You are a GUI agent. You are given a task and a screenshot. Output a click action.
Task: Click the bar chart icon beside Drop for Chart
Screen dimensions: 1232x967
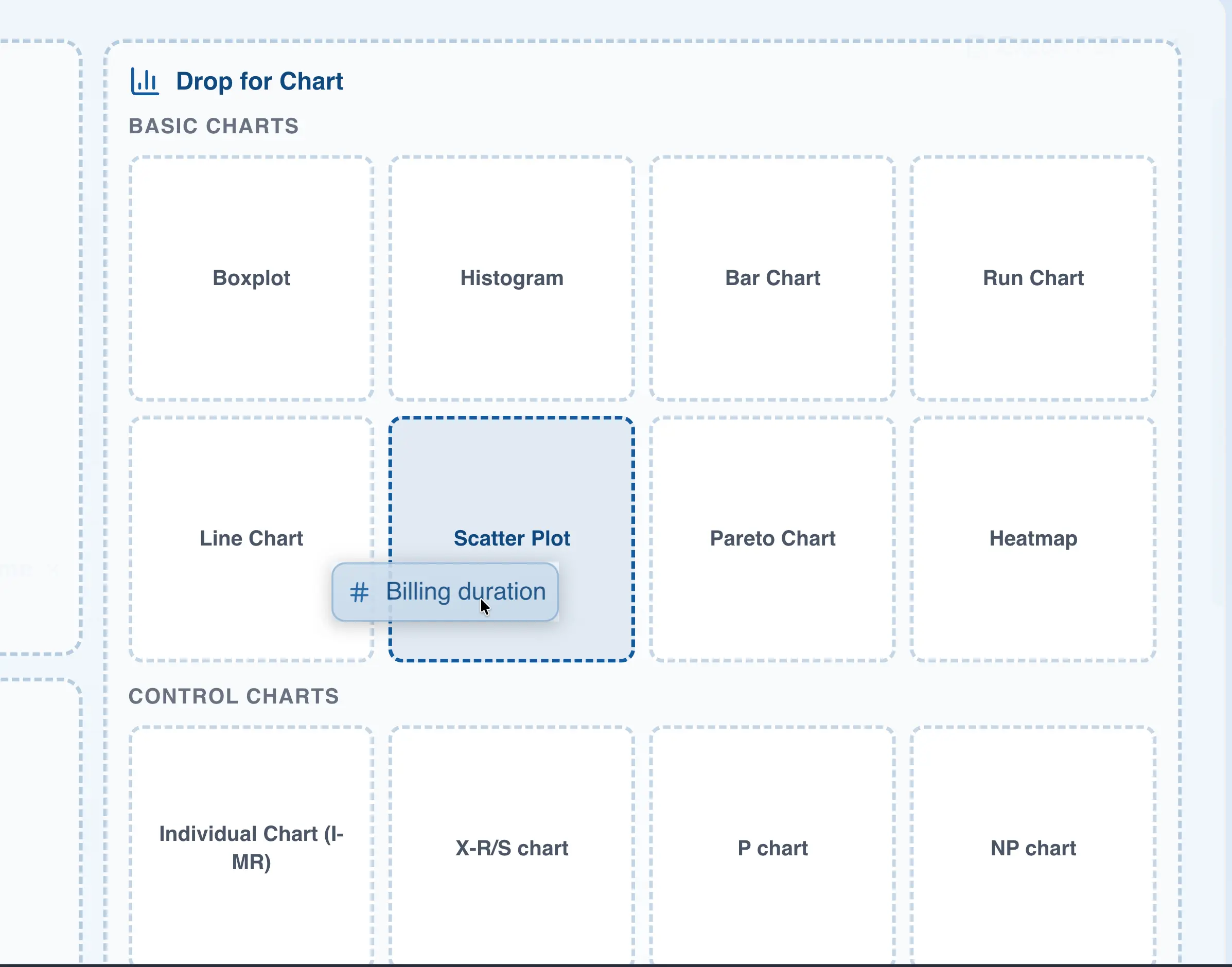click(x=145, y=81)
